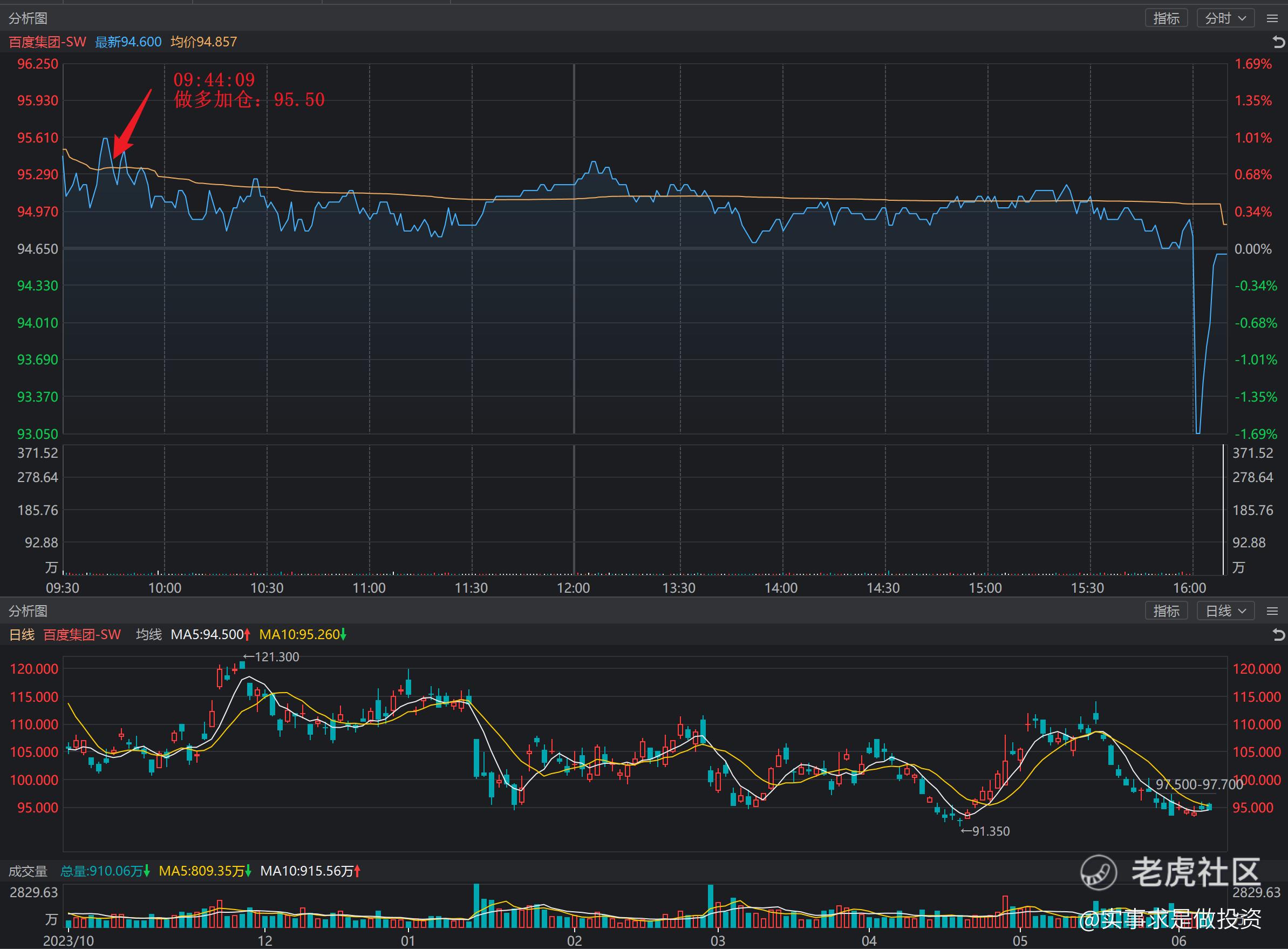Click the 06 month label on daily axis

pyautogui.click(x=1178, y=941)
